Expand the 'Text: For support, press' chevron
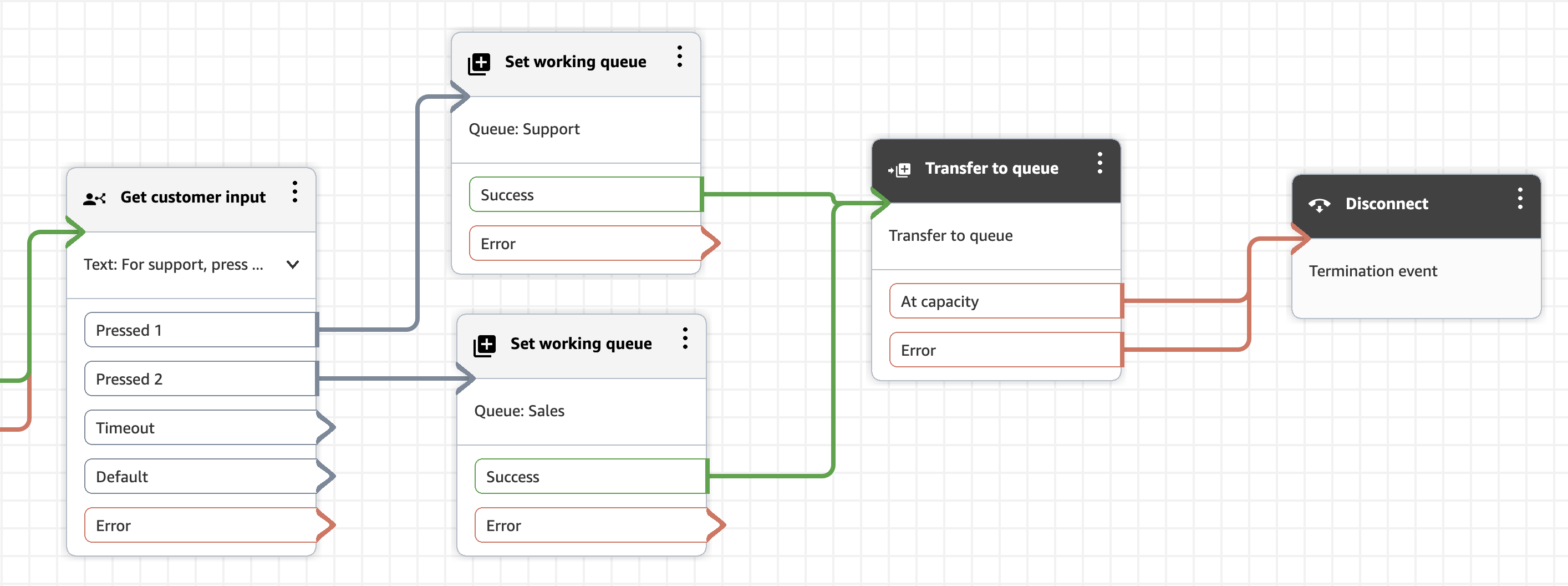Viewport: 1568px width, 586px height. coord(293,264)
